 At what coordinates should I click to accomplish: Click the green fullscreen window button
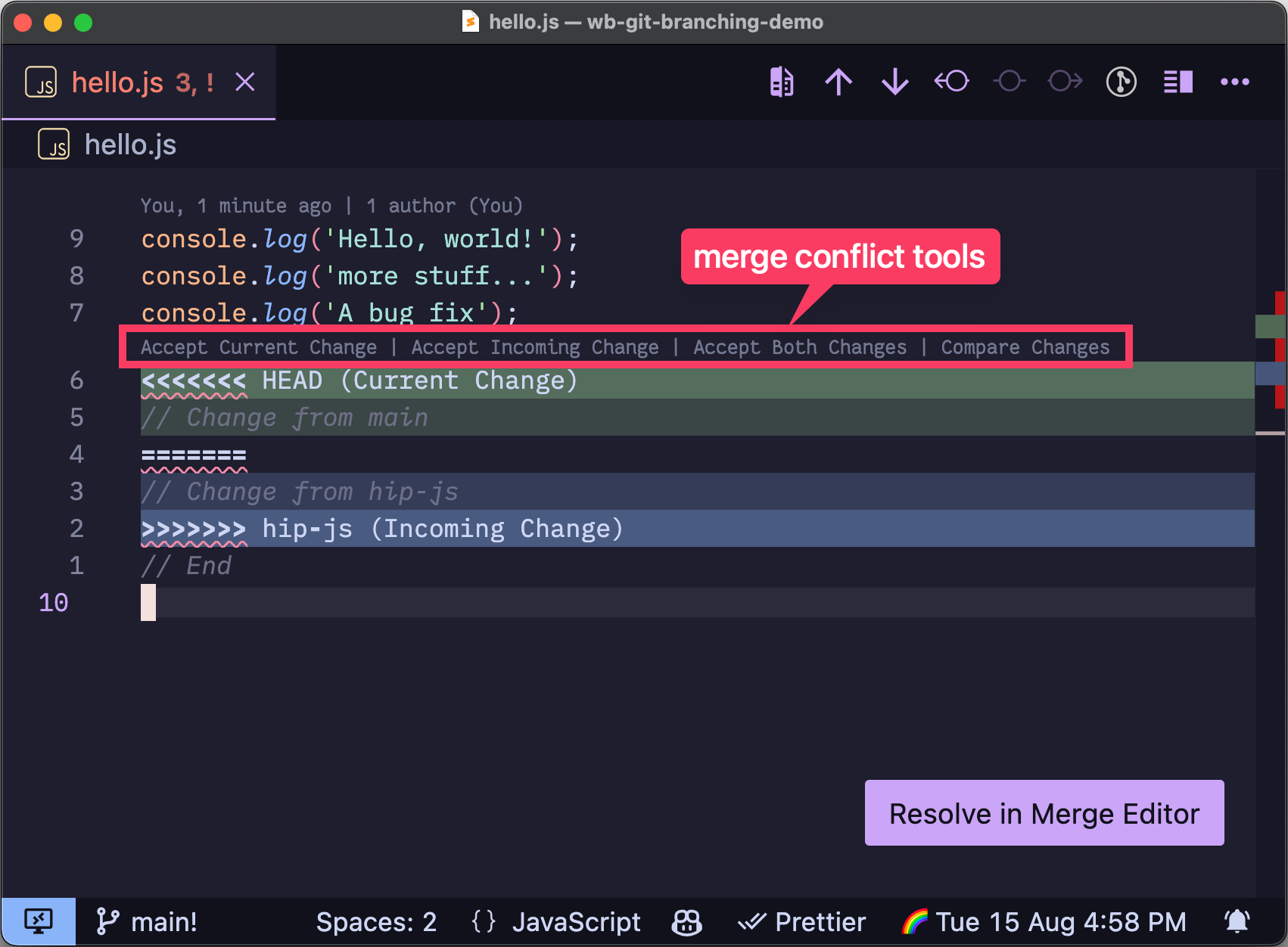(x=83, y=23)
